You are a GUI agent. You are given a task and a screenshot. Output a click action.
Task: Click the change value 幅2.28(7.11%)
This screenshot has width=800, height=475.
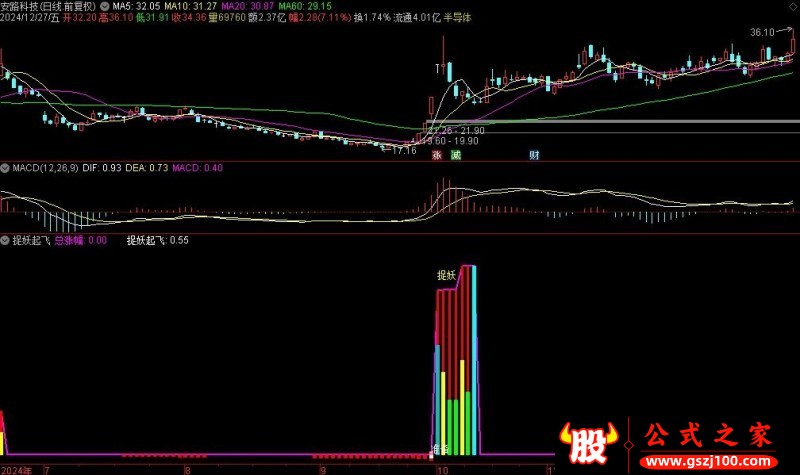(x=320, y=18)
